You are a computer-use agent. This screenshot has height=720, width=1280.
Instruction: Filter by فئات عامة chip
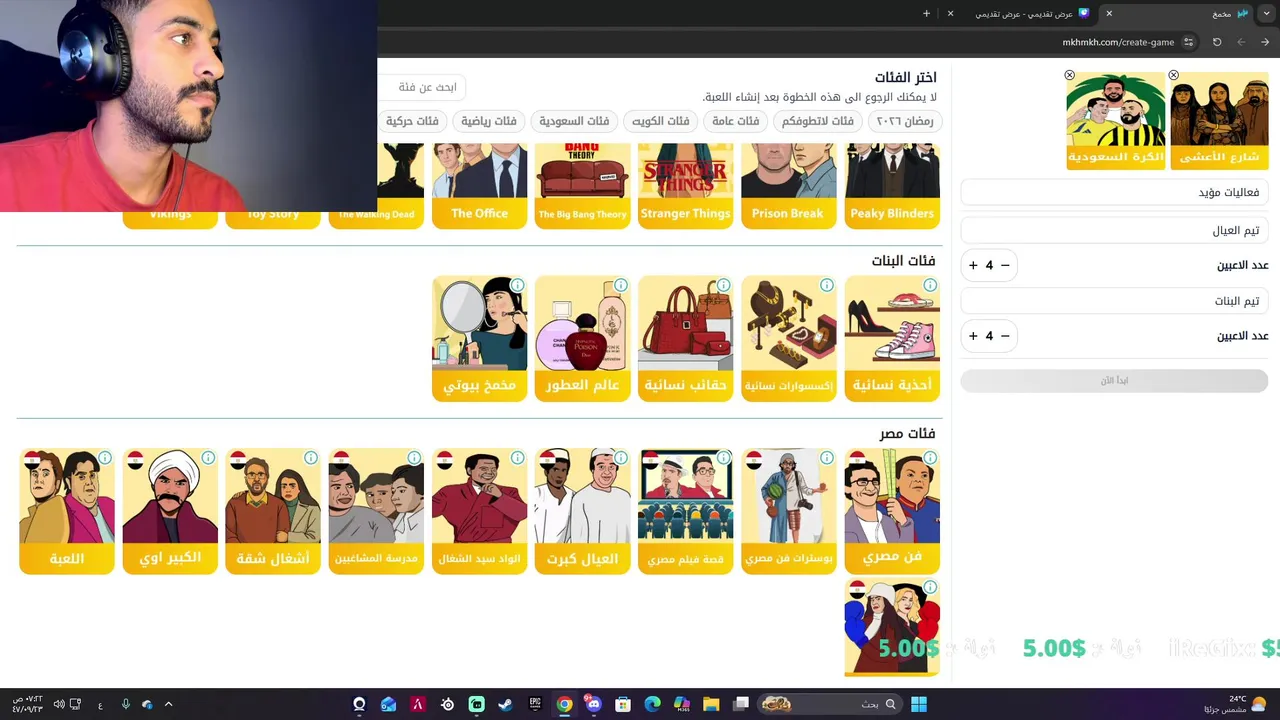736,121
